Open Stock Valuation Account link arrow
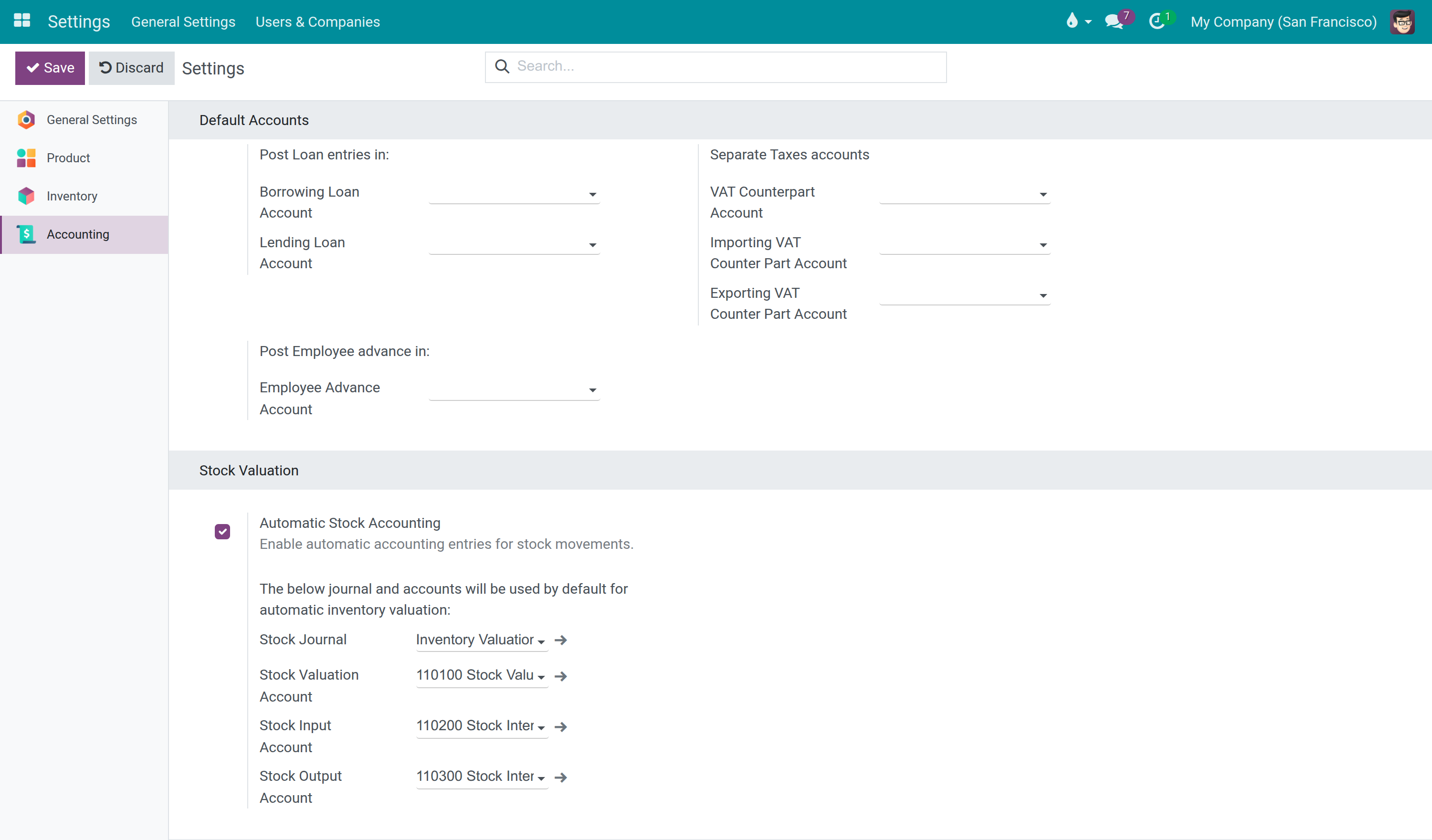1432x840 pixels. point(561,676)
